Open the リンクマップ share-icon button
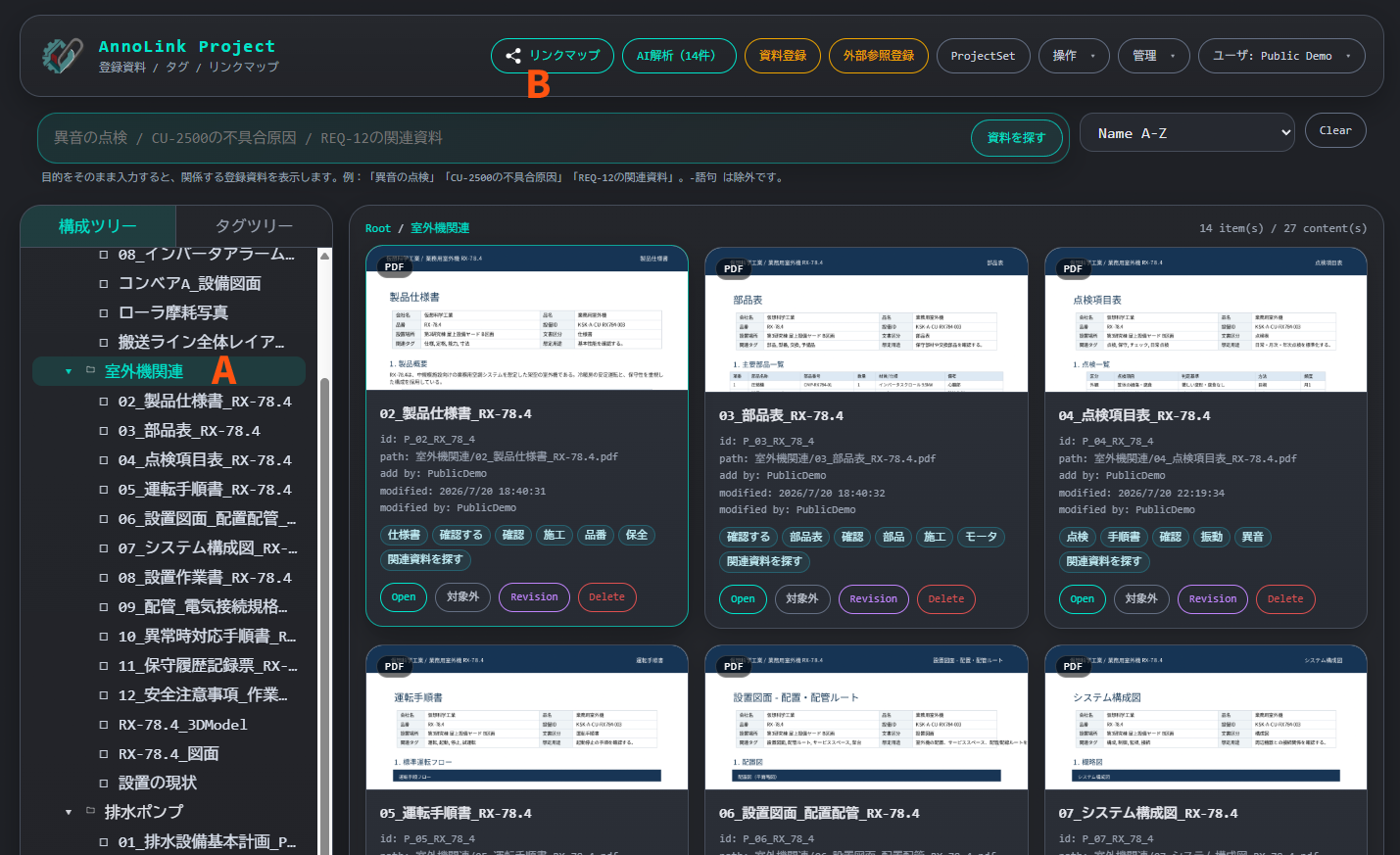Image resolution: width=1400 pixels, height=855 pixels. coord(553,56)
